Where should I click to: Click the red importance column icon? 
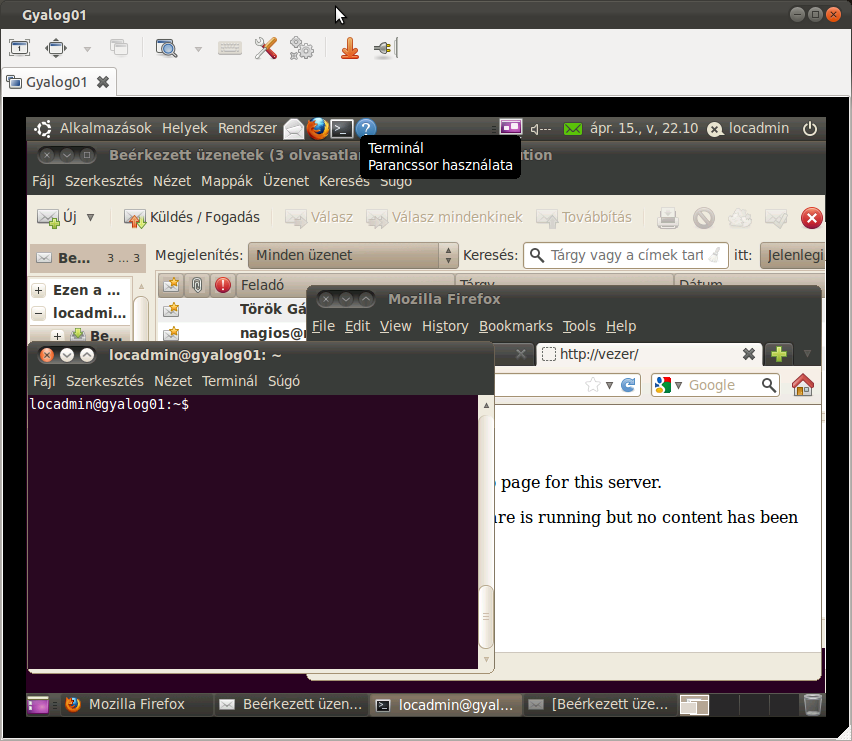[223, 285]
